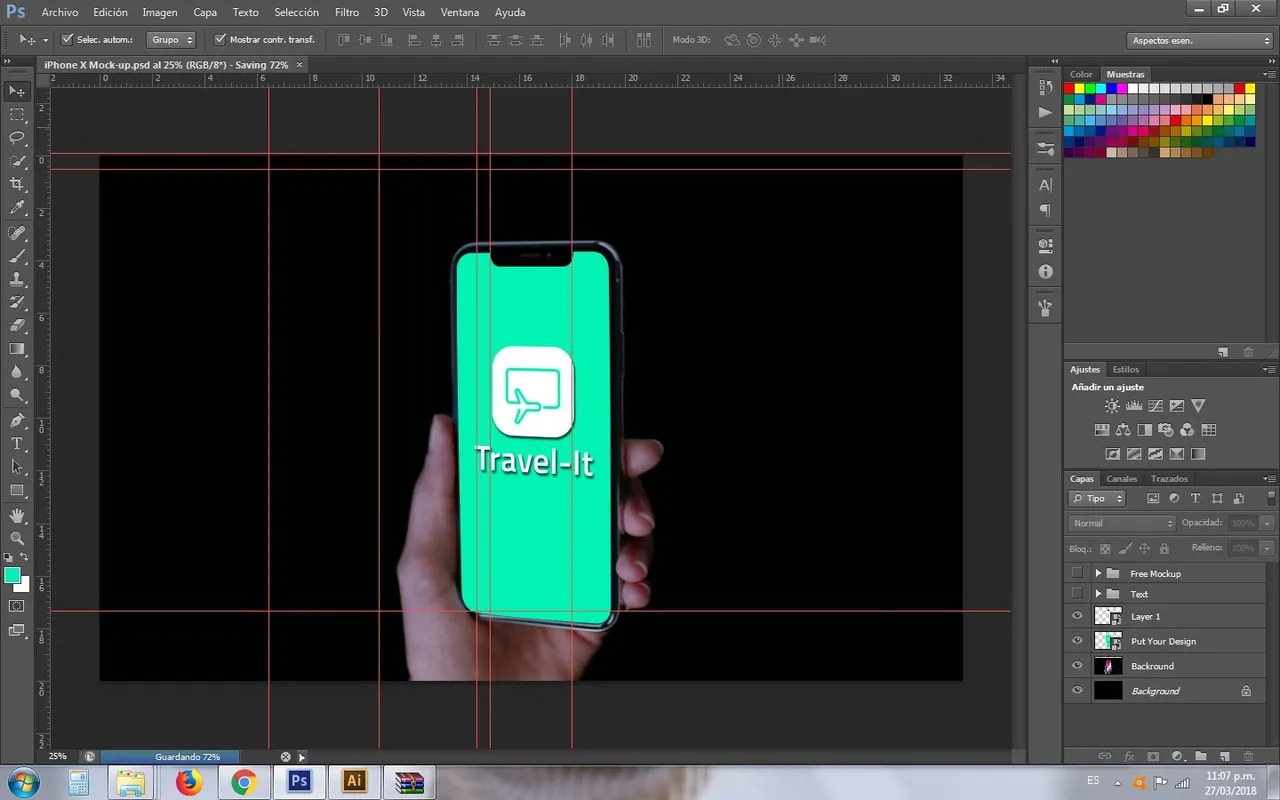Open the Grupo dropdown
Image resolution: width=1280 pixels, height=800 pixels.
click(172, 40)
